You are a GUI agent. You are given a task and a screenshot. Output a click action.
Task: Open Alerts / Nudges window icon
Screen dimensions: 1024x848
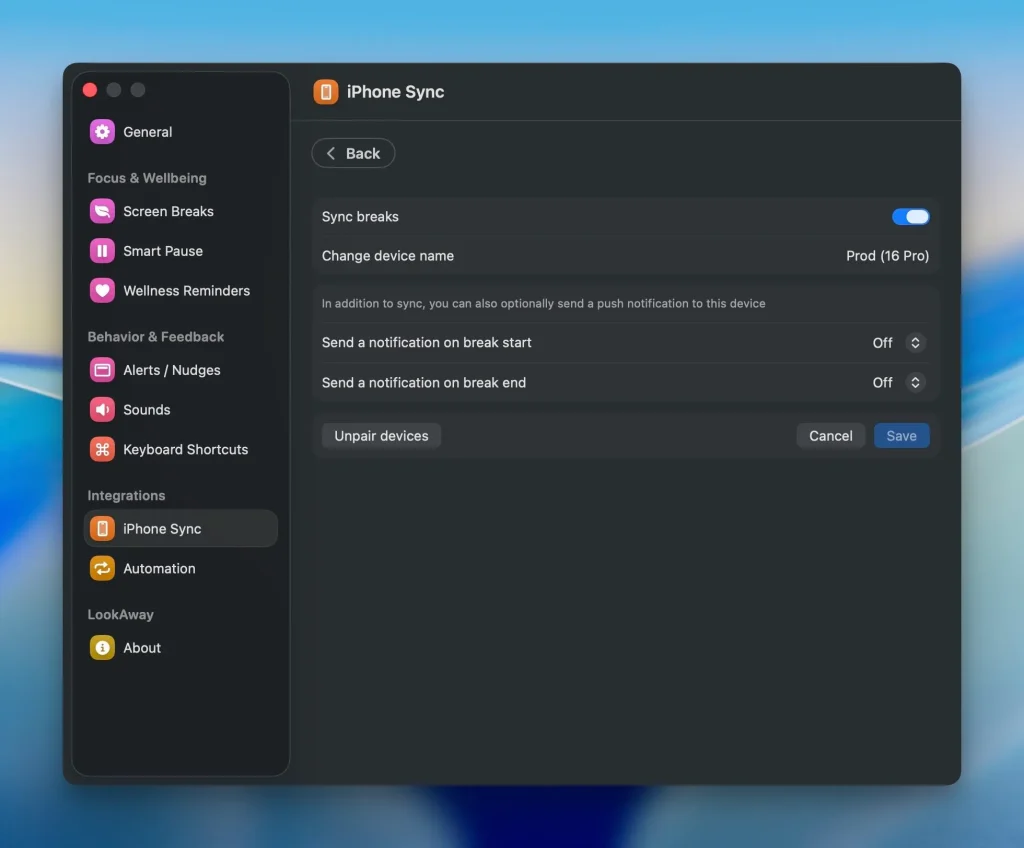[x=102, y=370]
